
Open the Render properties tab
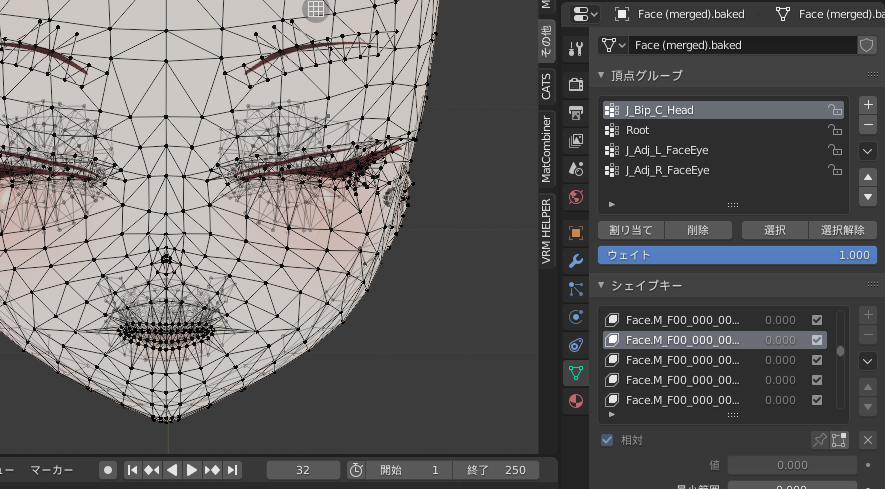click(x=576, y=85)
